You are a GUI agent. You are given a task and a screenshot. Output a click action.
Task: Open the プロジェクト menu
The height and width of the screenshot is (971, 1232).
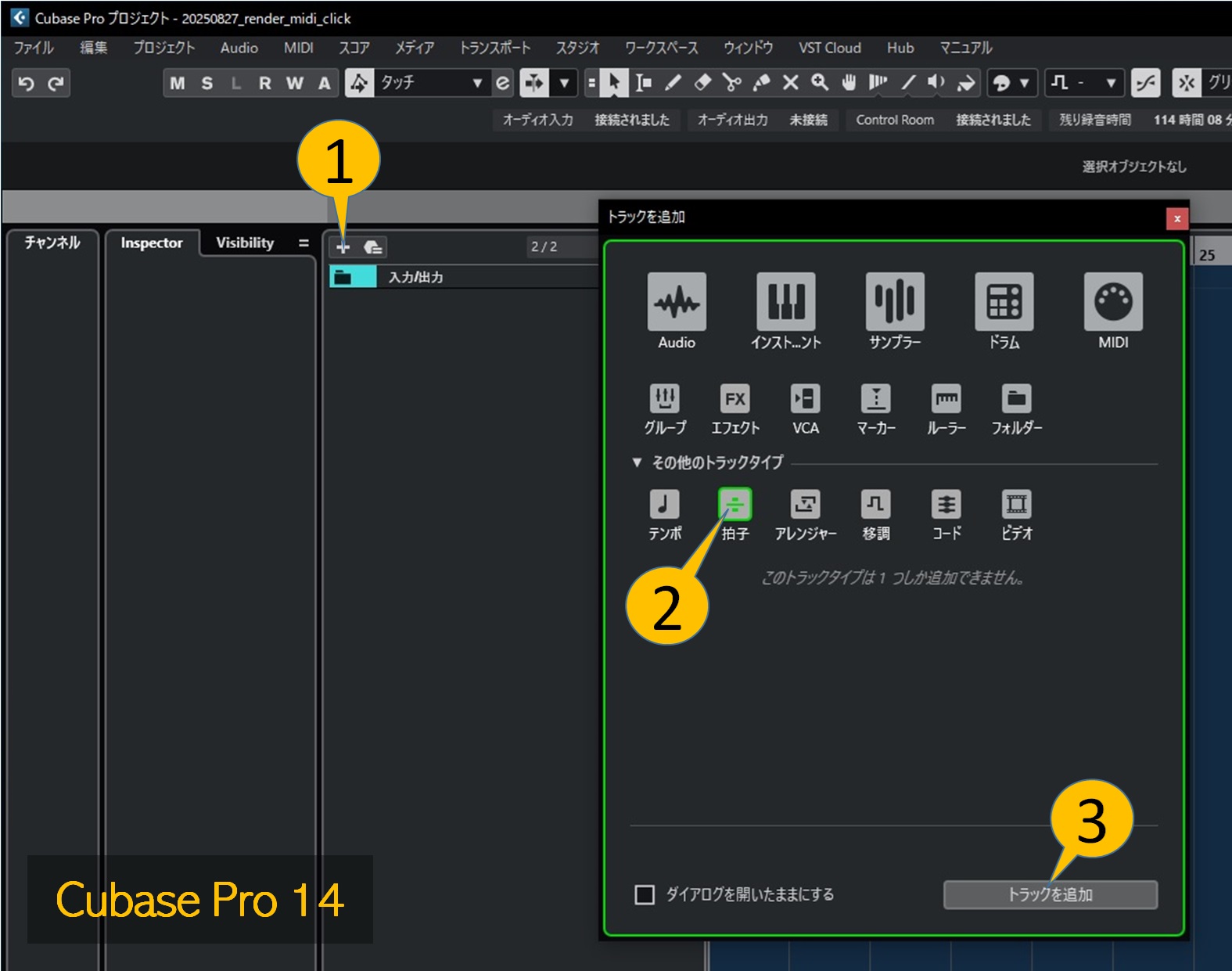click(x=163, y=48)
